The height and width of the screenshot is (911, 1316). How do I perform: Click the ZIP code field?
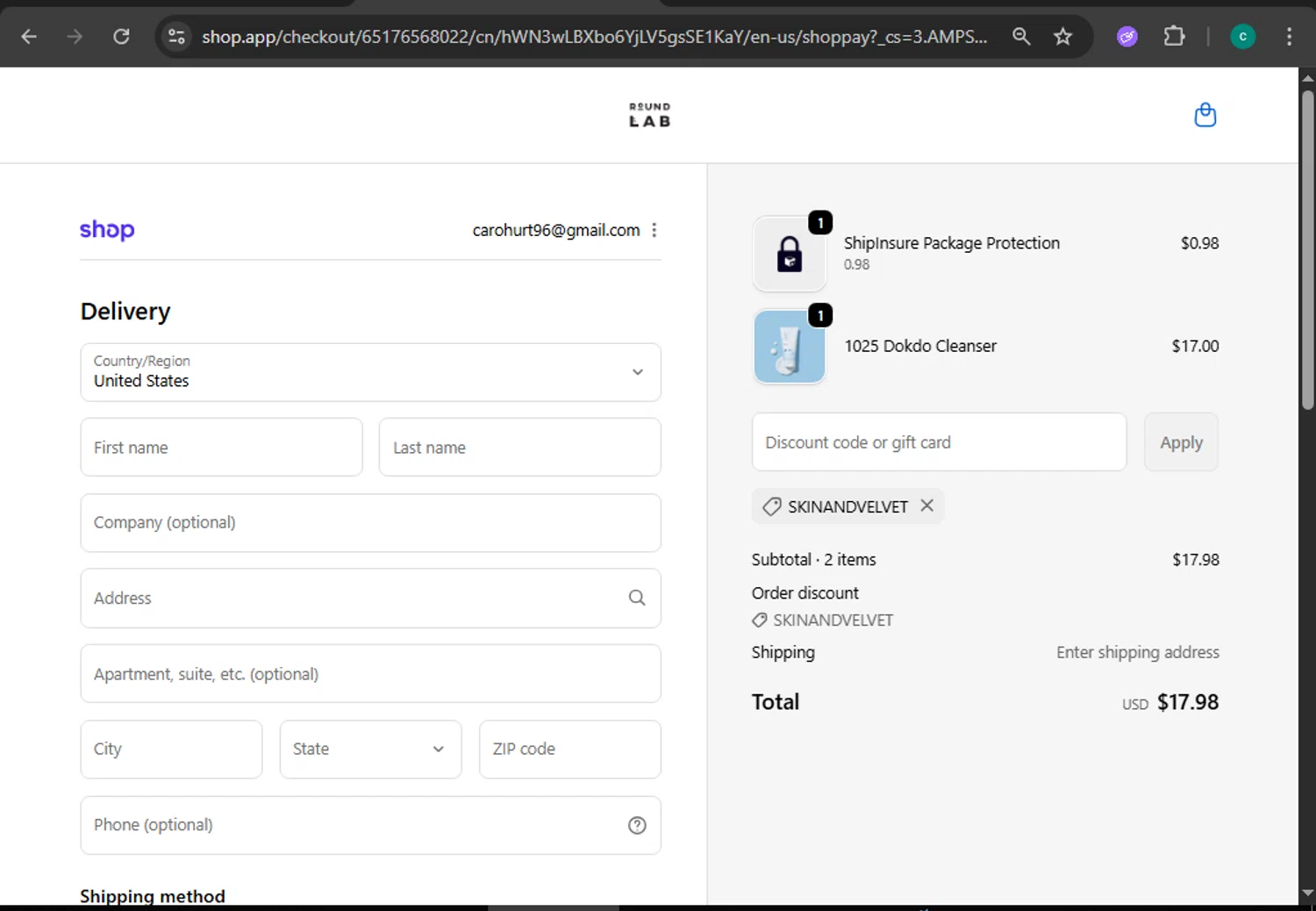pyautogui.click(x=569, y=750)
